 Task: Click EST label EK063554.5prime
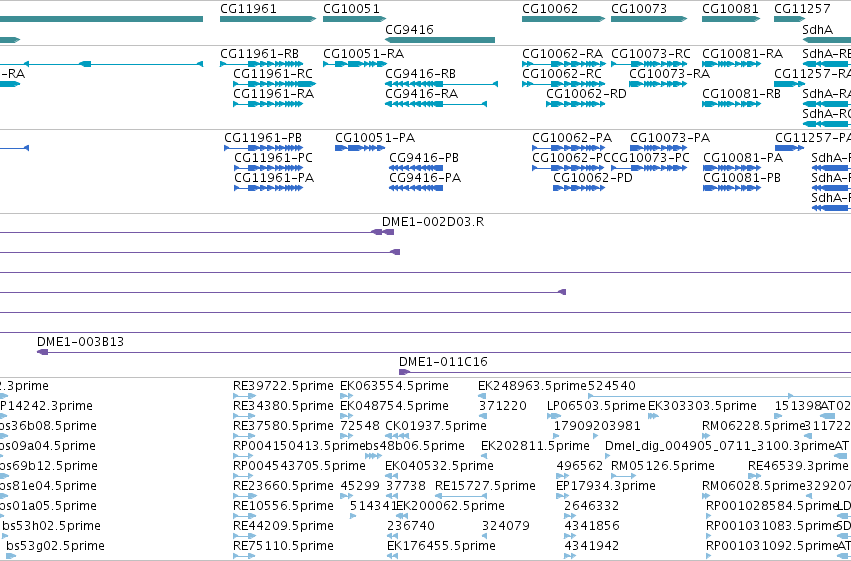[x=394, y=386]
